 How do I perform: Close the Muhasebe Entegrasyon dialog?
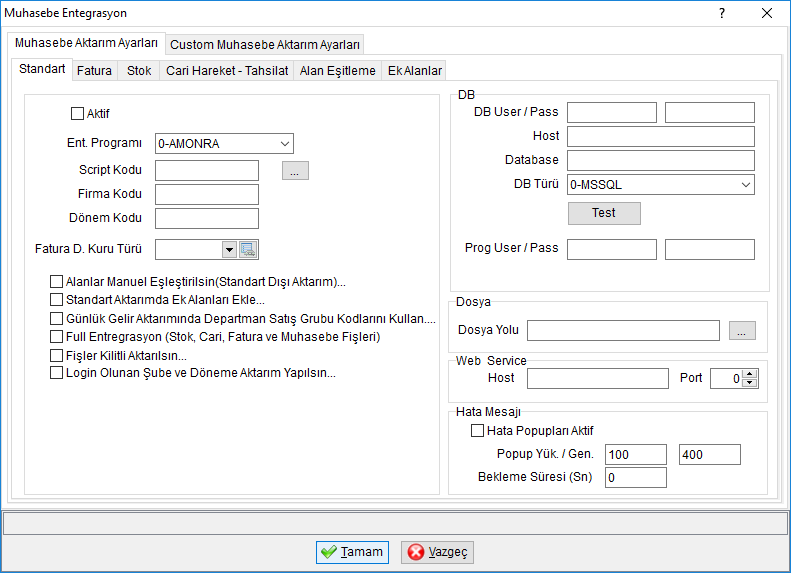click(767, 13)
